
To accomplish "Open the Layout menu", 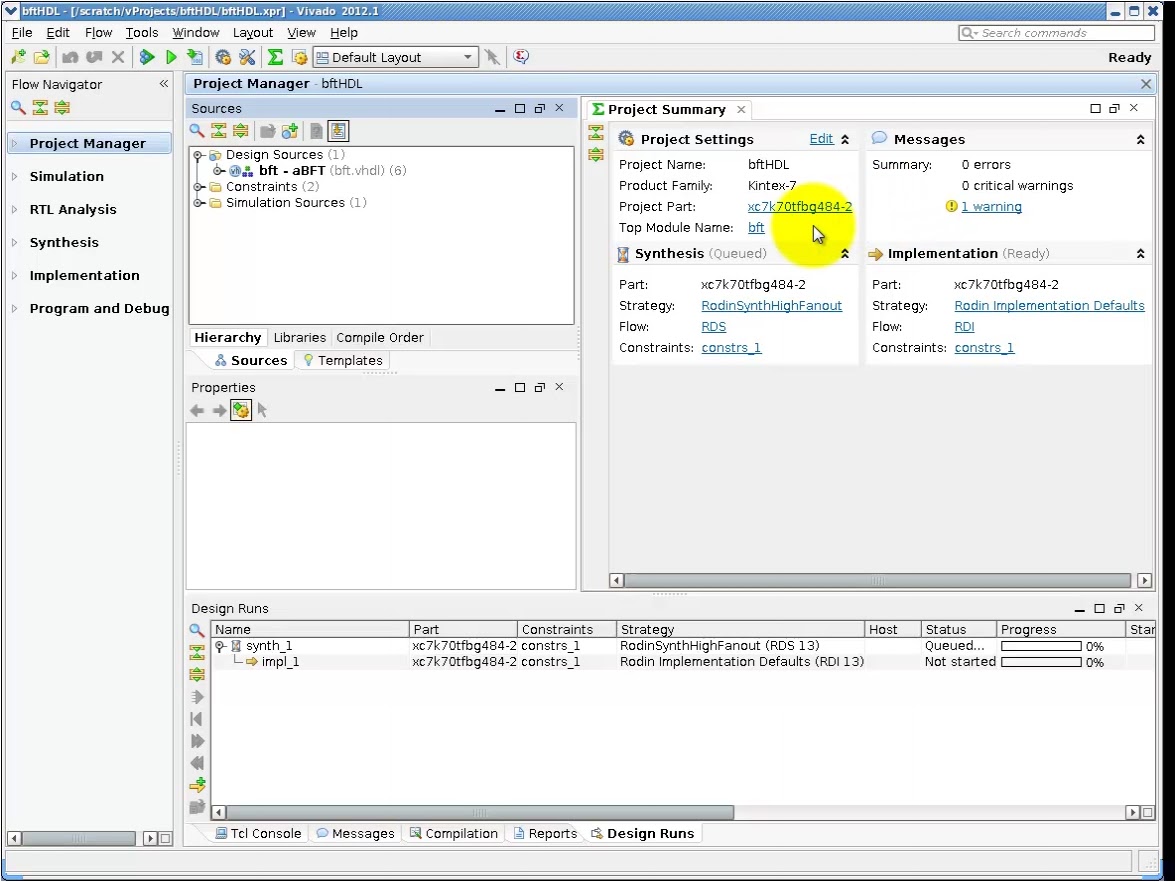I will click(253, 32).
